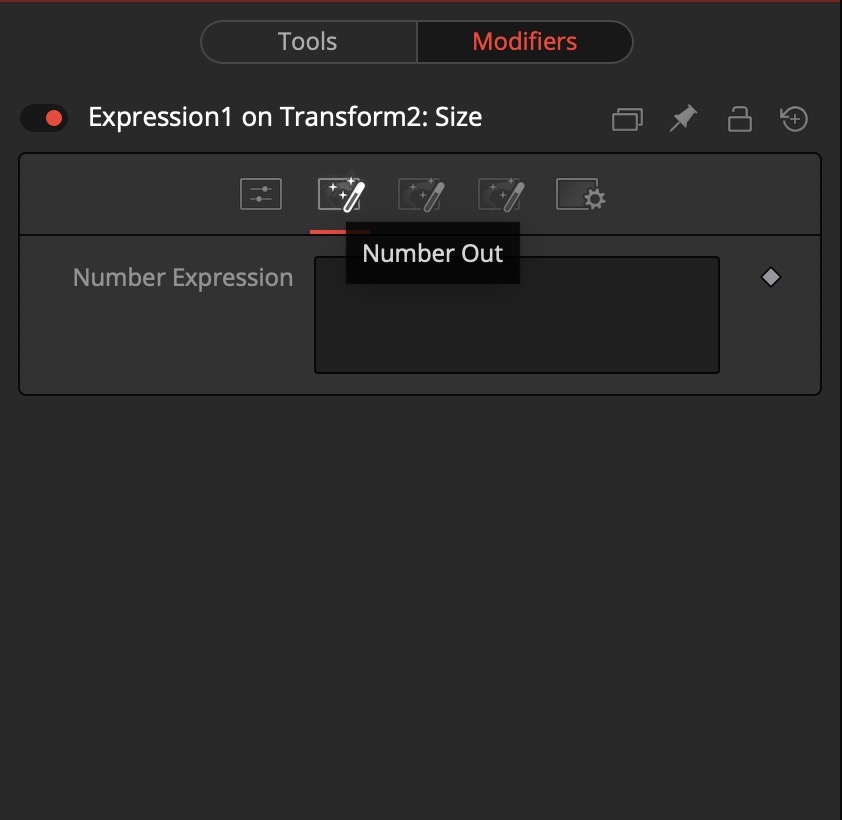Screen dimensions: 842x820
Task: Select the Modifiers tab
Action: click(525, 42)
